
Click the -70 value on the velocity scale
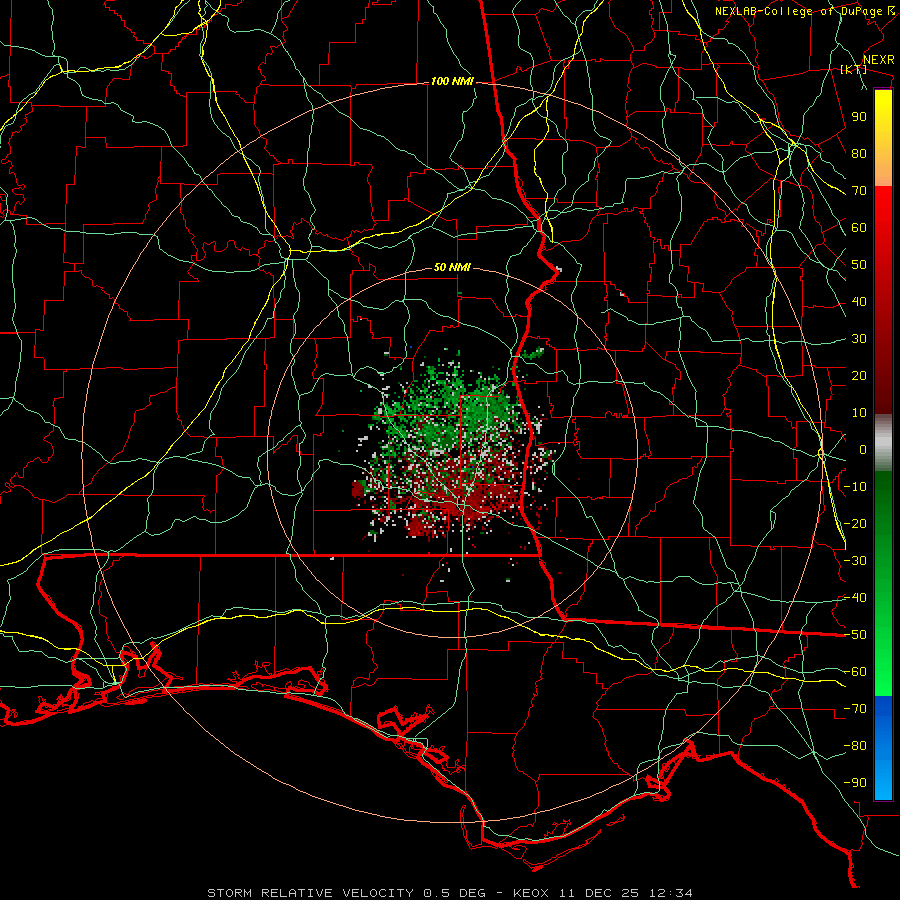click(x=855, y=709)
